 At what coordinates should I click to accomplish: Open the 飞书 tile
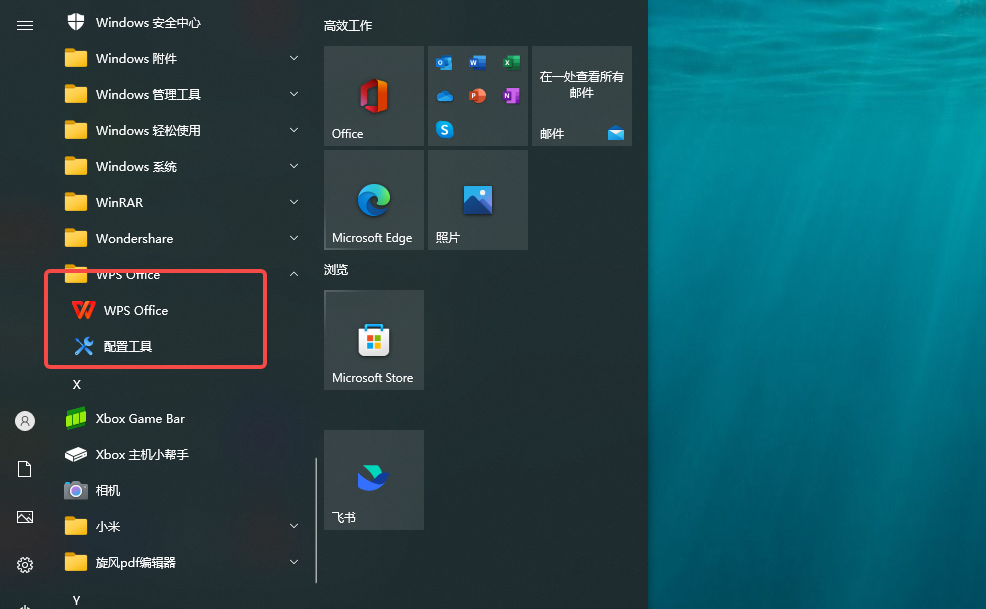coord(374,480)
